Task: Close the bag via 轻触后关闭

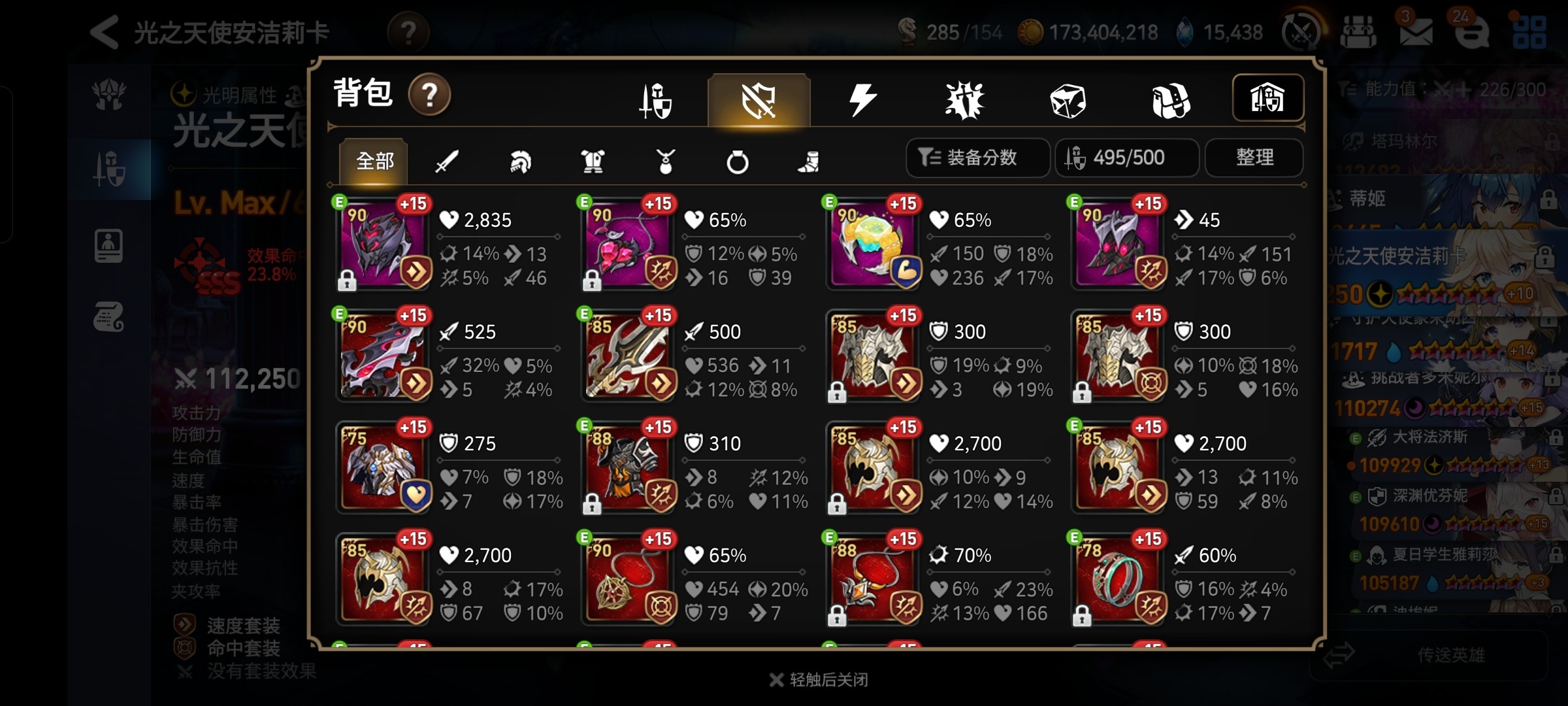Action: coord(819,680)
